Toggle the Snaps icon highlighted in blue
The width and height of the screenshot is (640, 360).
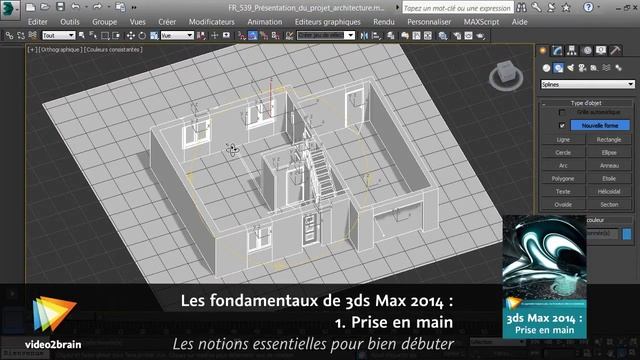coord(253,36)
